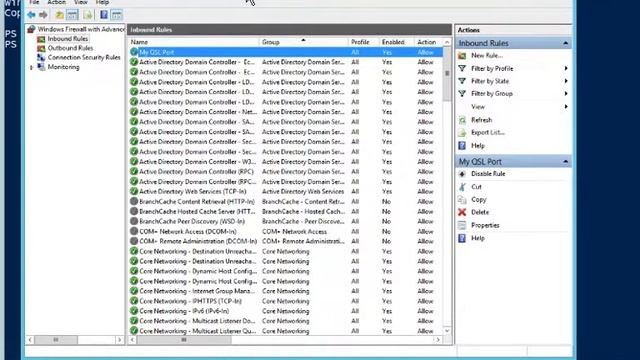Sort rules by the Group column header

click(303, 42)
